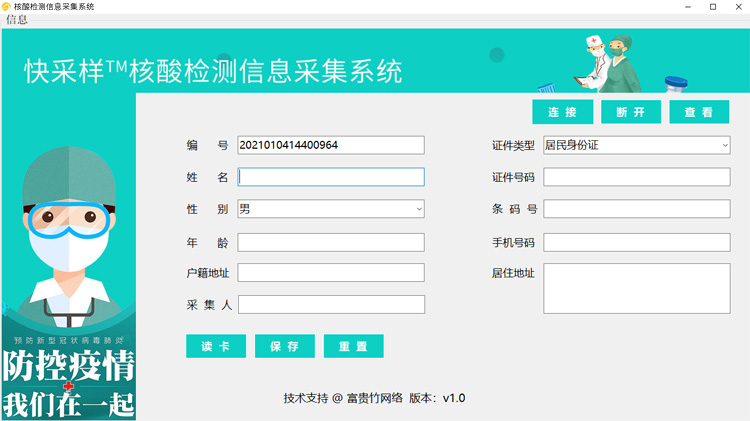Click into the 姓名 name field
Viewport: 750px width, 421px height.
click(331, 177)
